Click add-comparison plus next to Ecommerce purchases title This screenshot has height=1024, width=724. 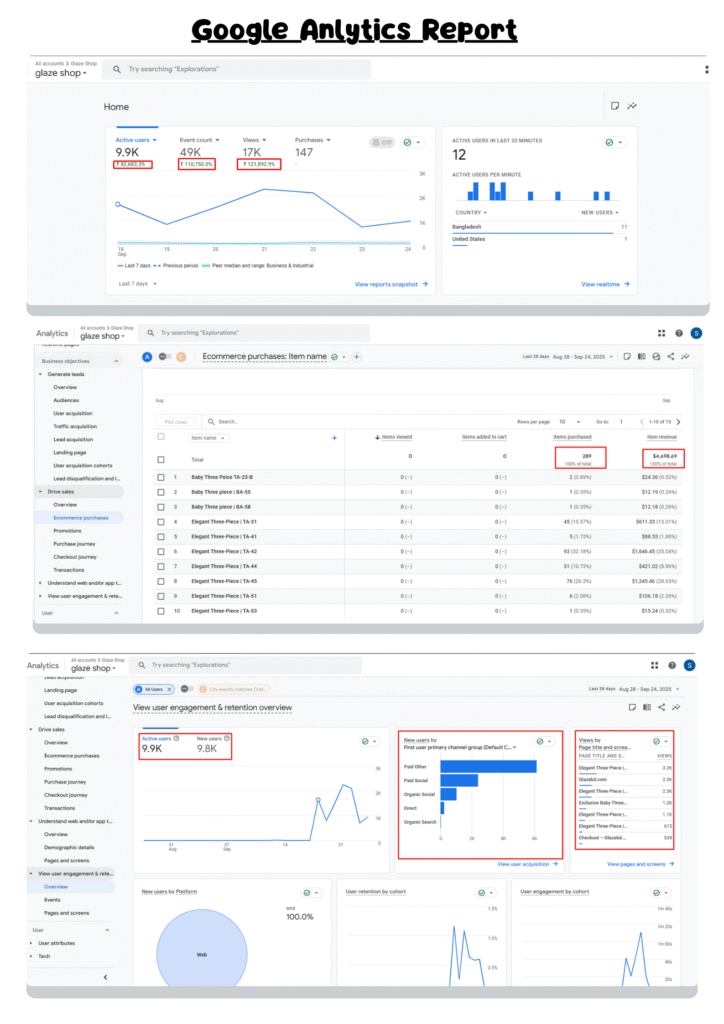pos(357,357)
